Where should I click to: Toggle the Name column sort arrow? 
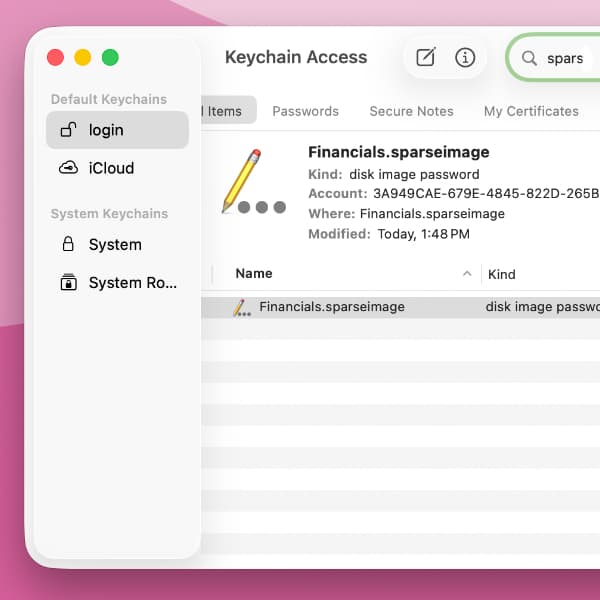[x=467, y=274]
